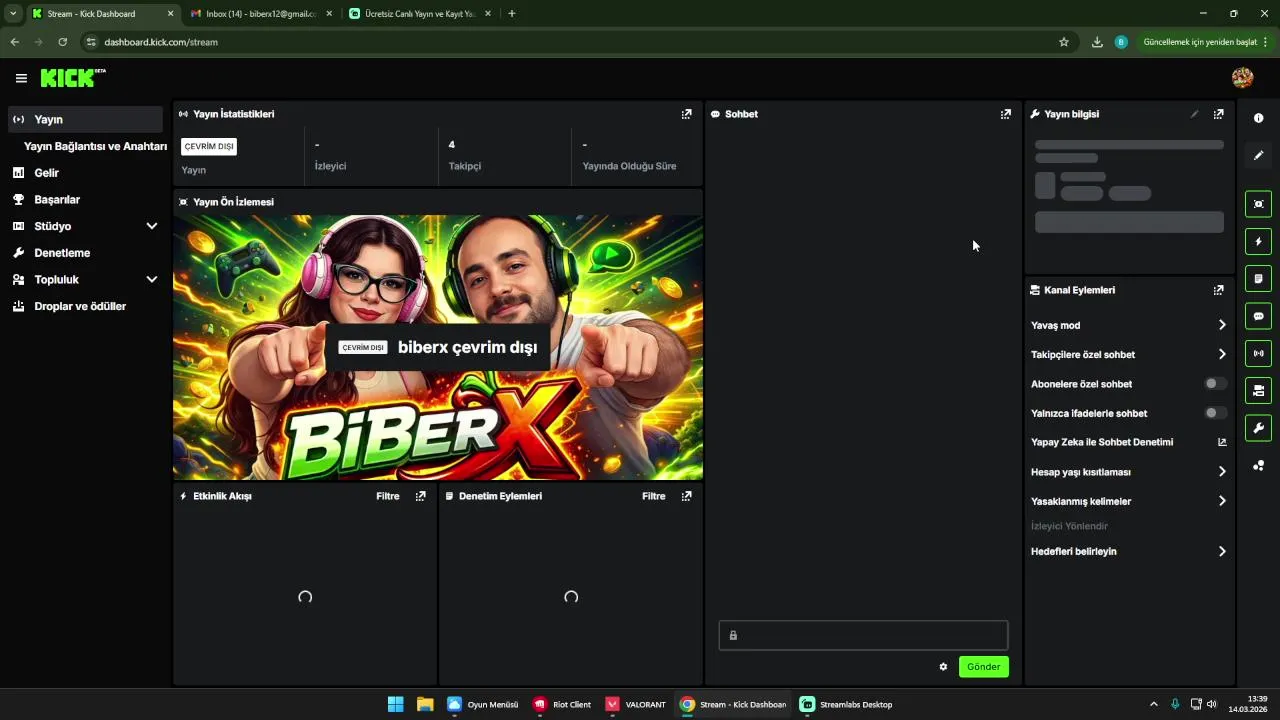Toggle the stream preview widget in the right sidebar
The image size is (1280, 720).
(1258, 204)
